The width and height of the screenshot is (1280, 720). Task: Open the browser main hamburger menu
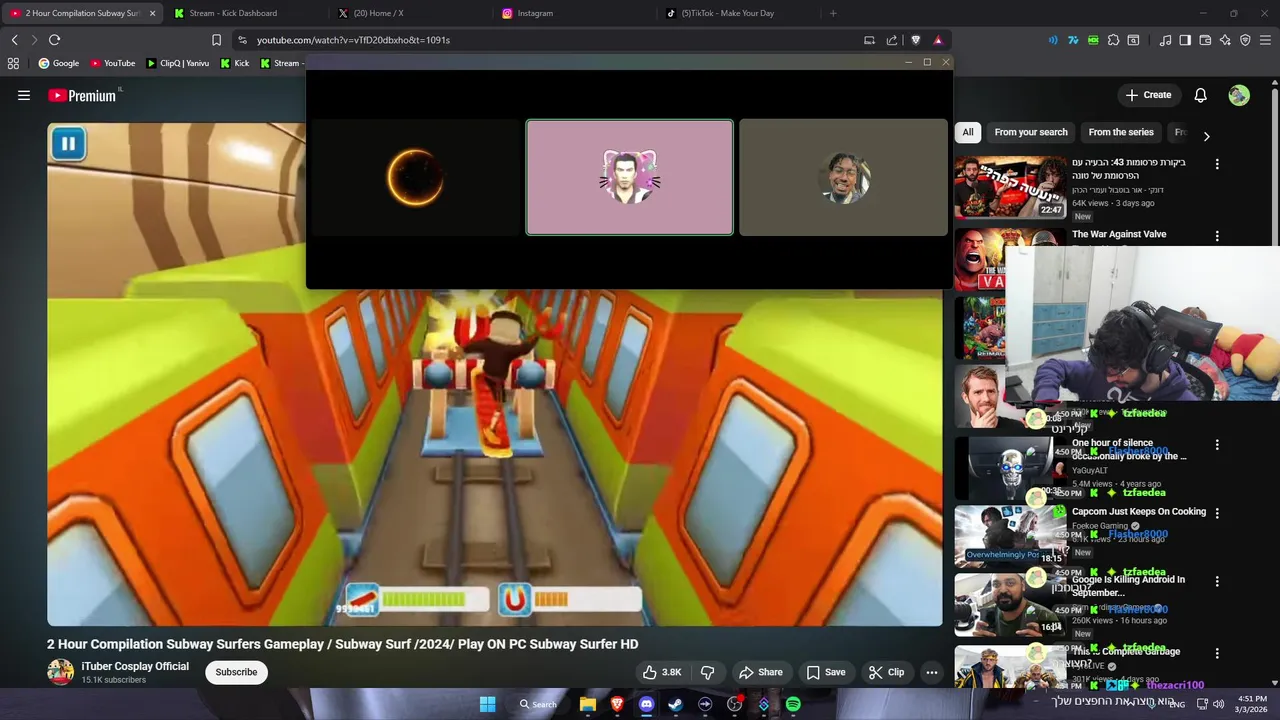click(1266, 40)
